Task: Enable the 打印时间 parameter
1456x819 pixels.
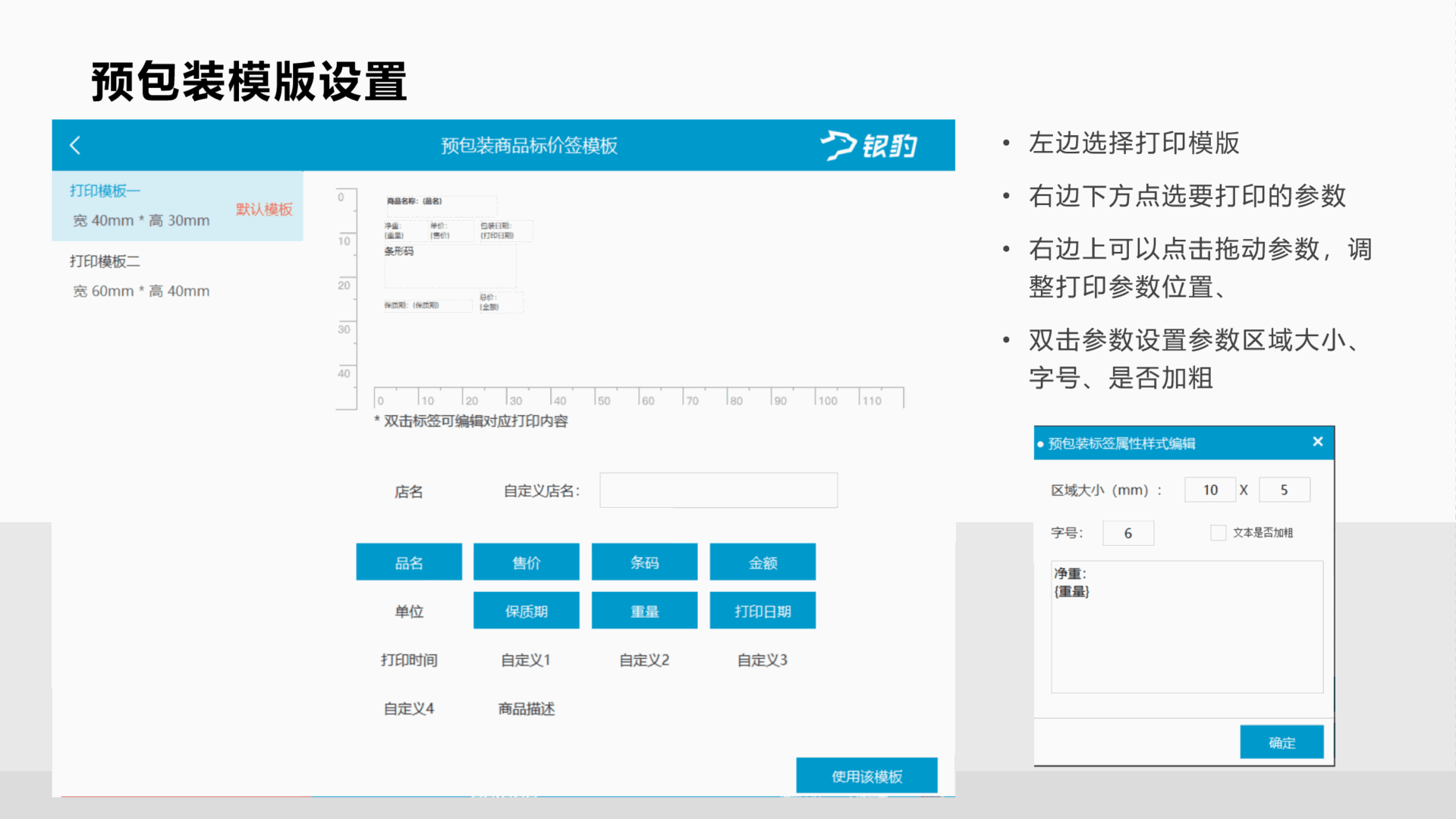Action: coord(408,660)
